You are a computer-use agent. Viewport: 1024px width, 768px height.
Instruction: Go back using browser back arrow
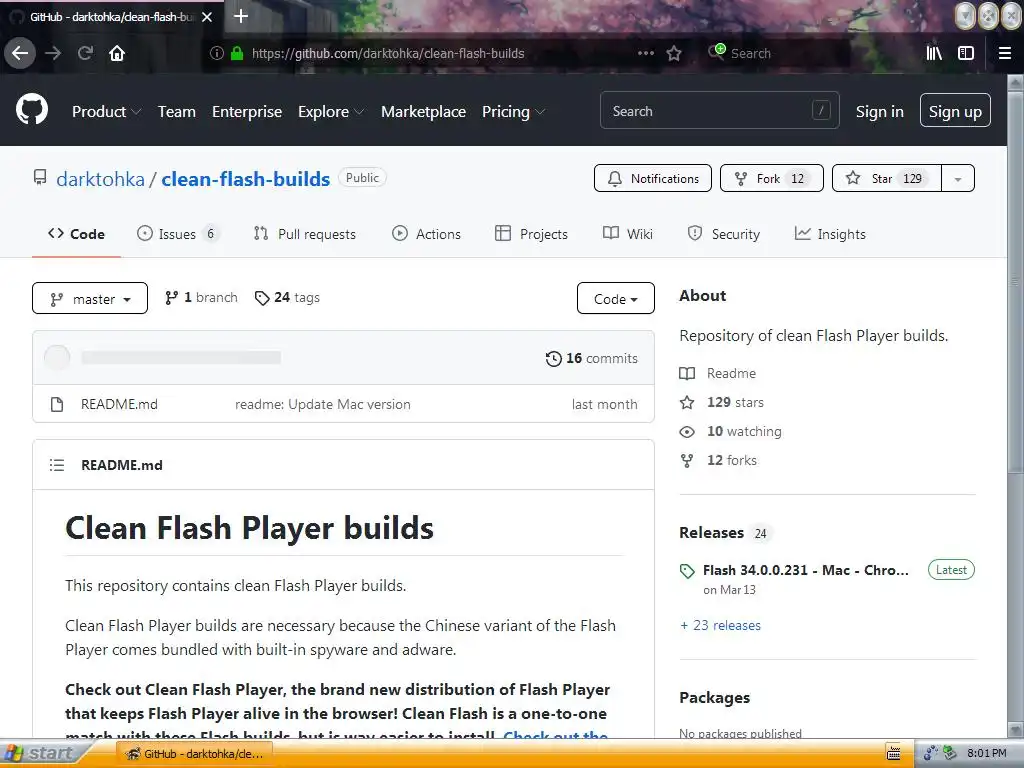click(x=20, y=53)
